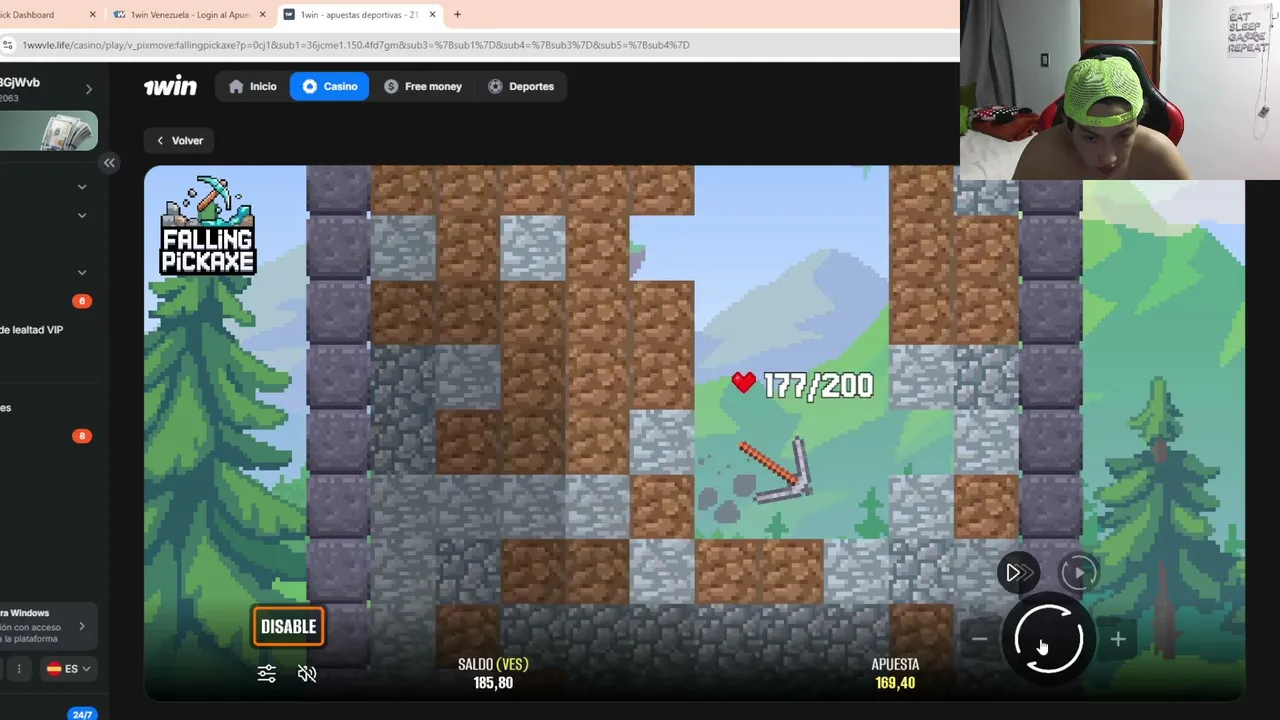This screenshot has width=1280, height=720.
Task: Click the browser address bar URL
Action: point(356,45)
